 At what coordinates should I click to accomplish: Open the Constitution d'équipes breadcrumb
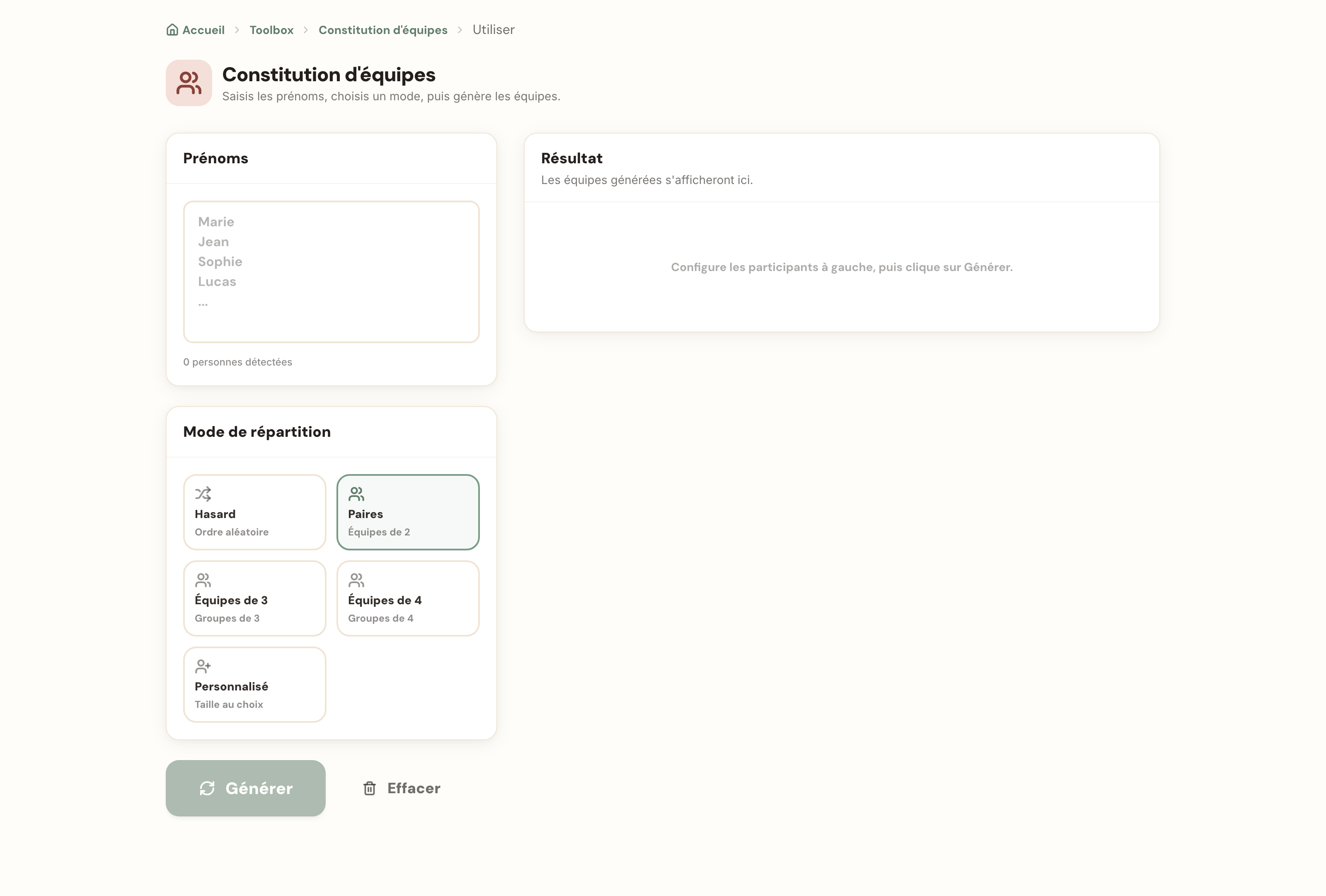pyautogui.click(x=383, y=30)
